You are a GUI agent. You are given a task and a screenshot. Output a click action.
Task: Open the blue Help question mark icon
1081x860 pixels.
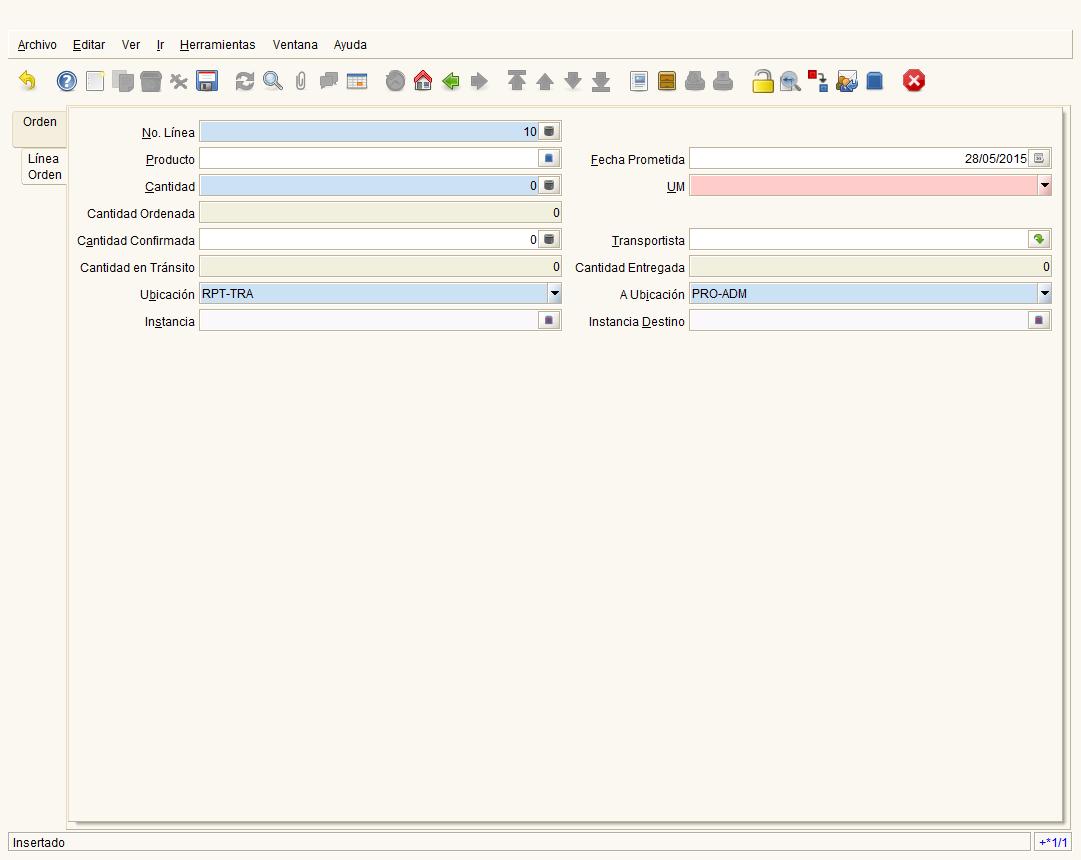coord(67,81)
